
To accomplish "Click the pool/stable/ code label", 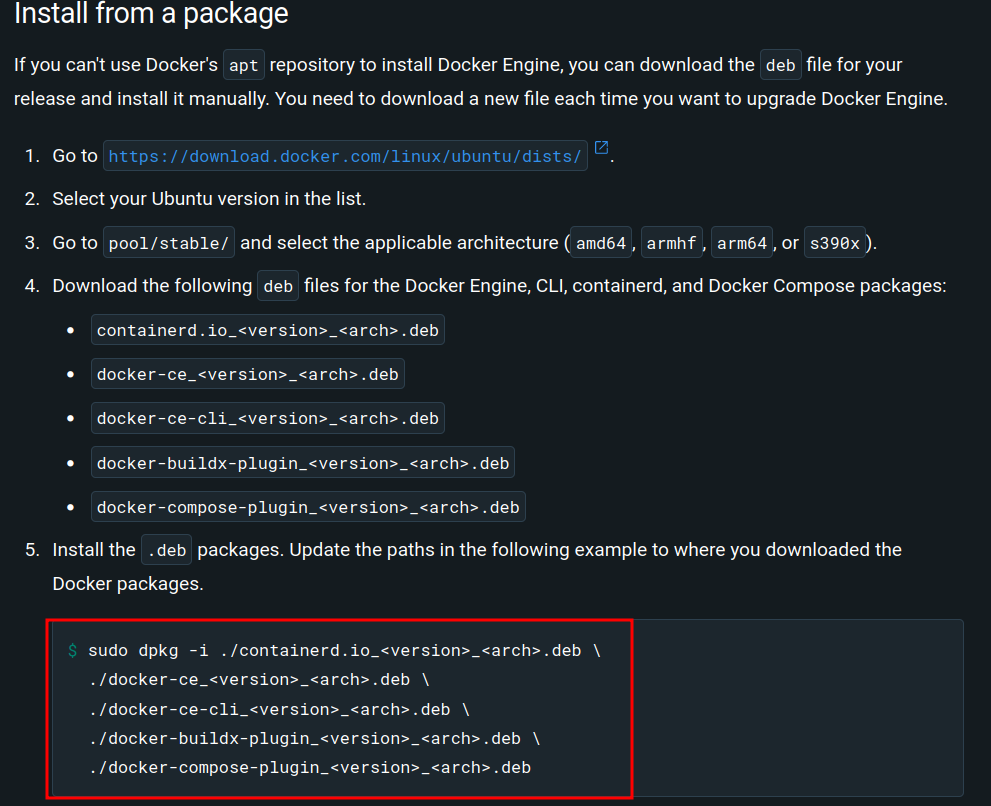I will tap(169, 243).
